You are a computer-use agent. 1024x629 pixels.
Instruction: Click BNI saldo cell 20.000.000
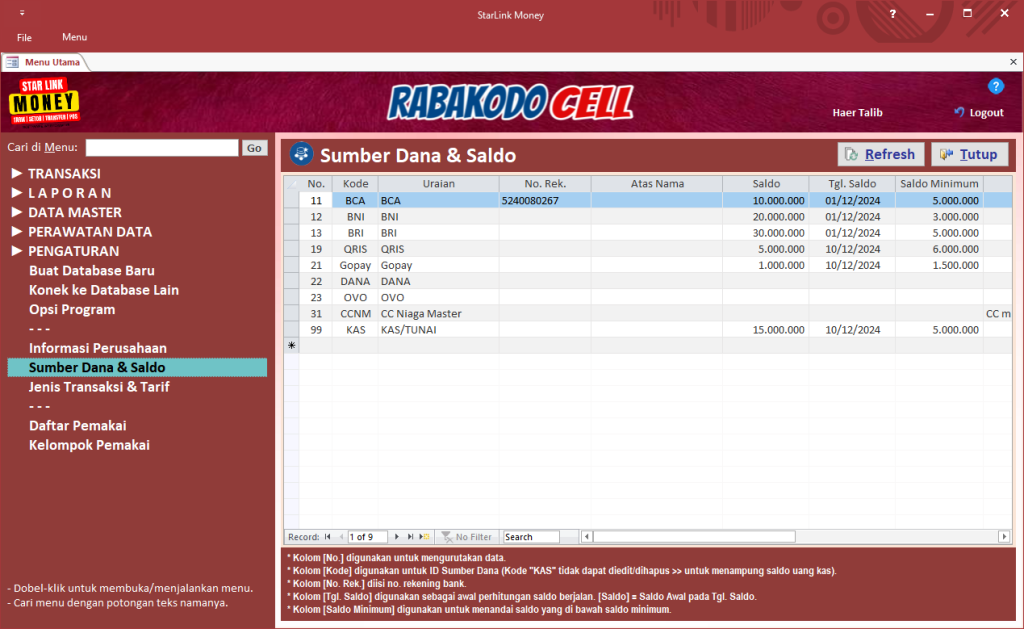(x=766, y=217)
